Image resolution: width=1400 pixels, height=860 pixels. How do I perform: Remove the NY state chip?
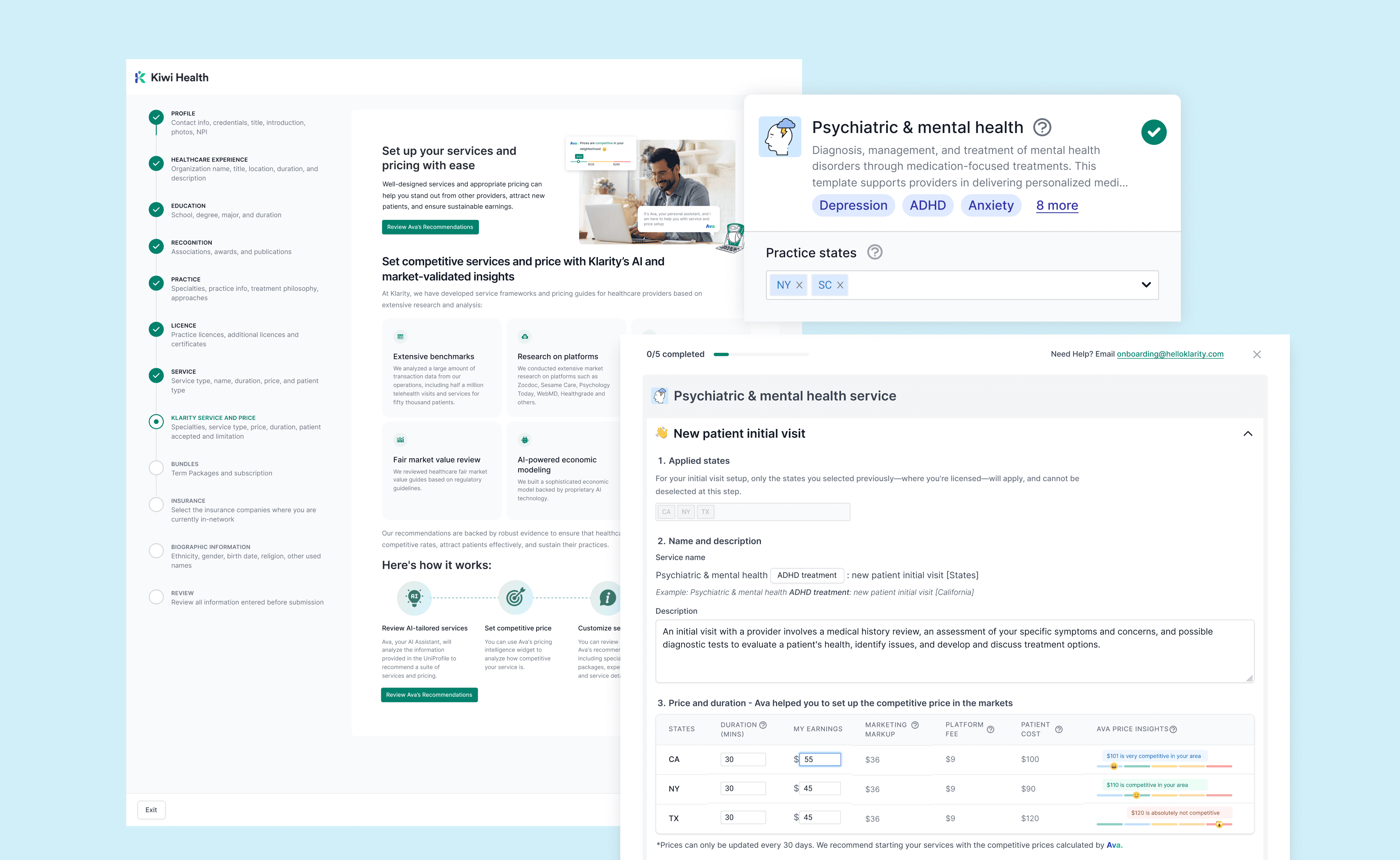(x=799, y=285)
